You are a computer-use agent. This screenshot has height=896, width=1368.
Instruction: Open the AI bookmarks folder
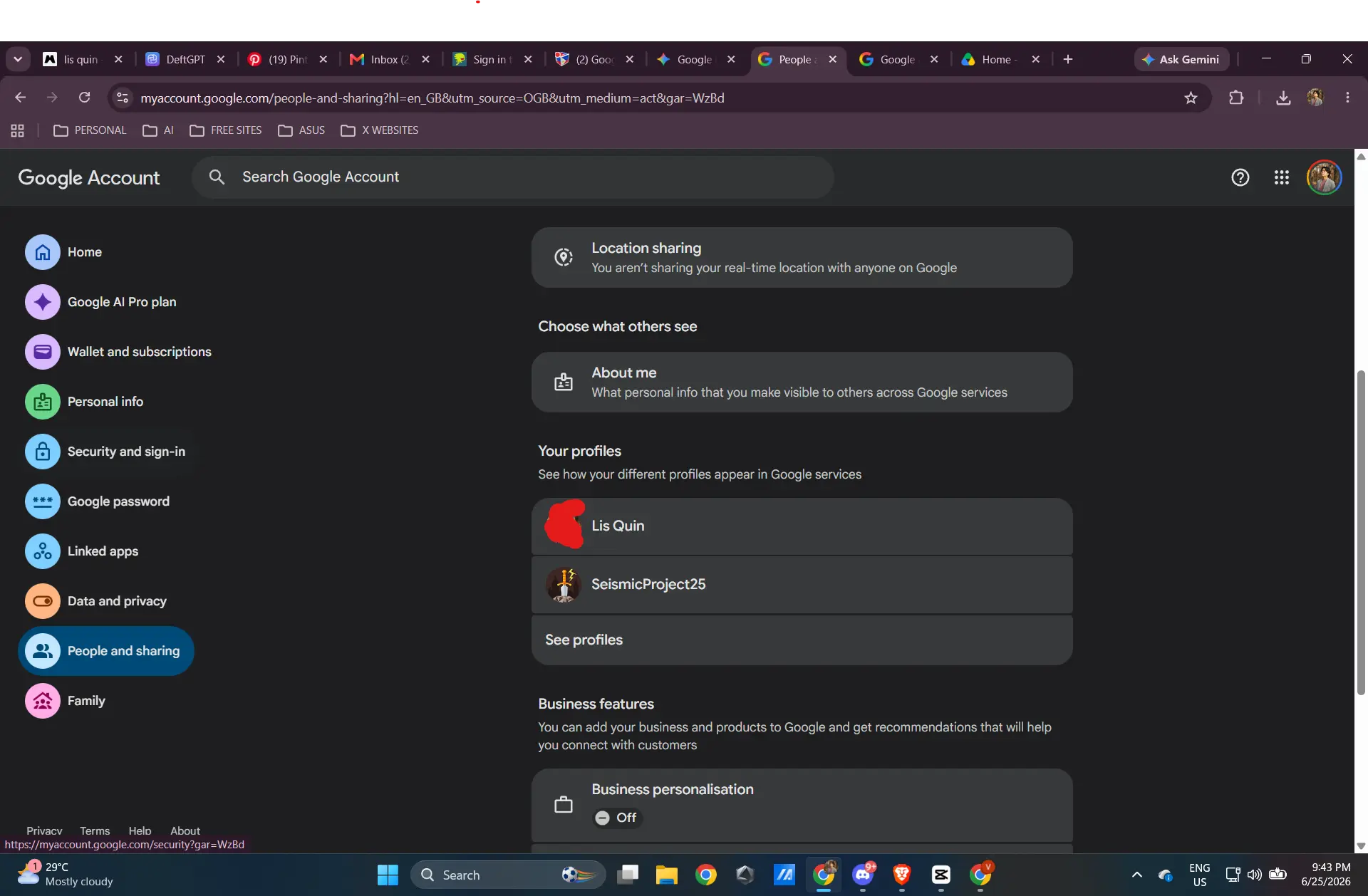point(158,130)
